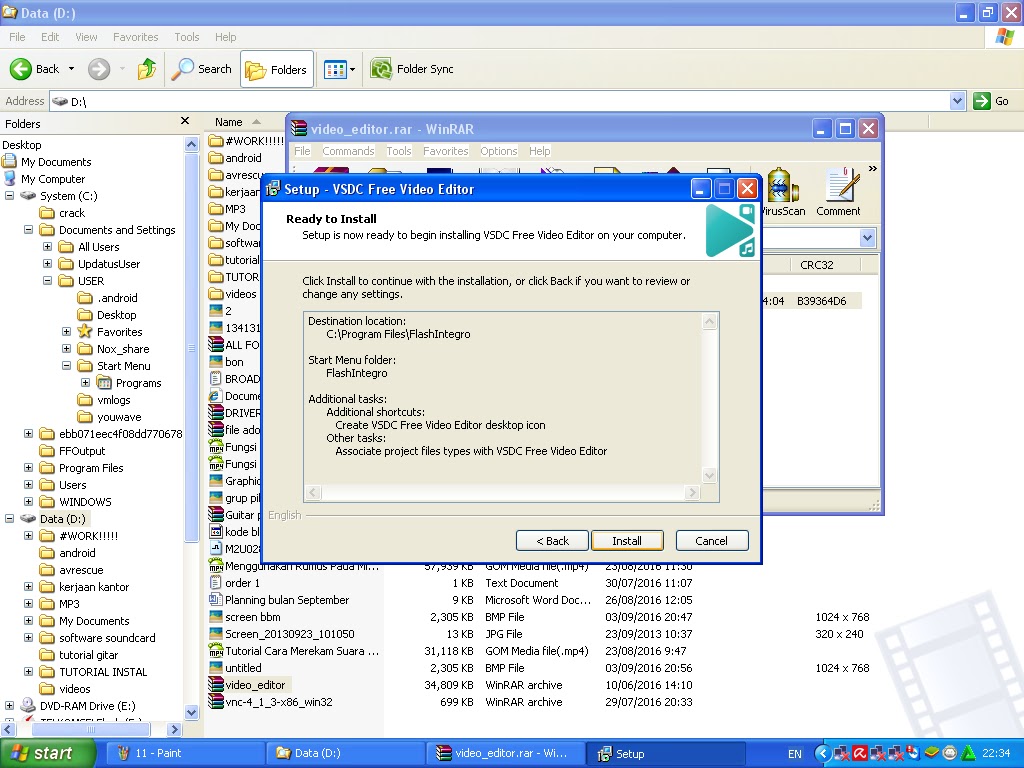Select Planning bulan September document
Viewport: 1024px width, 768px height.
click(x=287, y=600)
